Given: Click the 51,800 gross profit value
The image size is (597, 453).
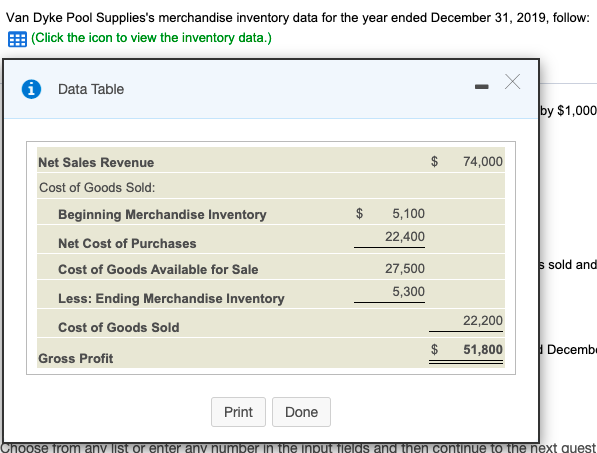Looking at the screenshot, I should [x=483, y=349].
